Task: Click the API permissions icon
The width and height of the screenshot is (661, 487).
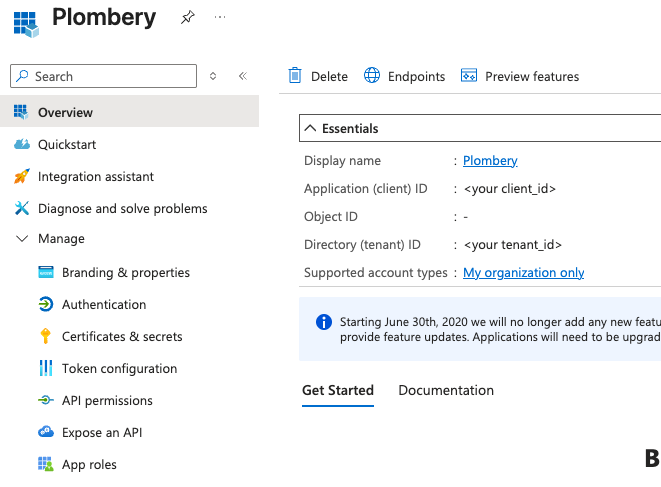Action: [46, 400]
